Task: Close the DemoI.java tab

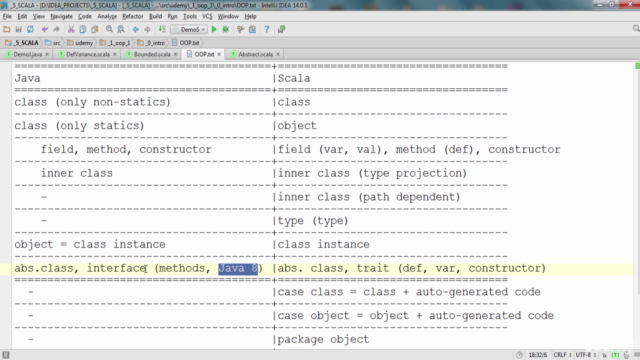Action: pos(47,54)
